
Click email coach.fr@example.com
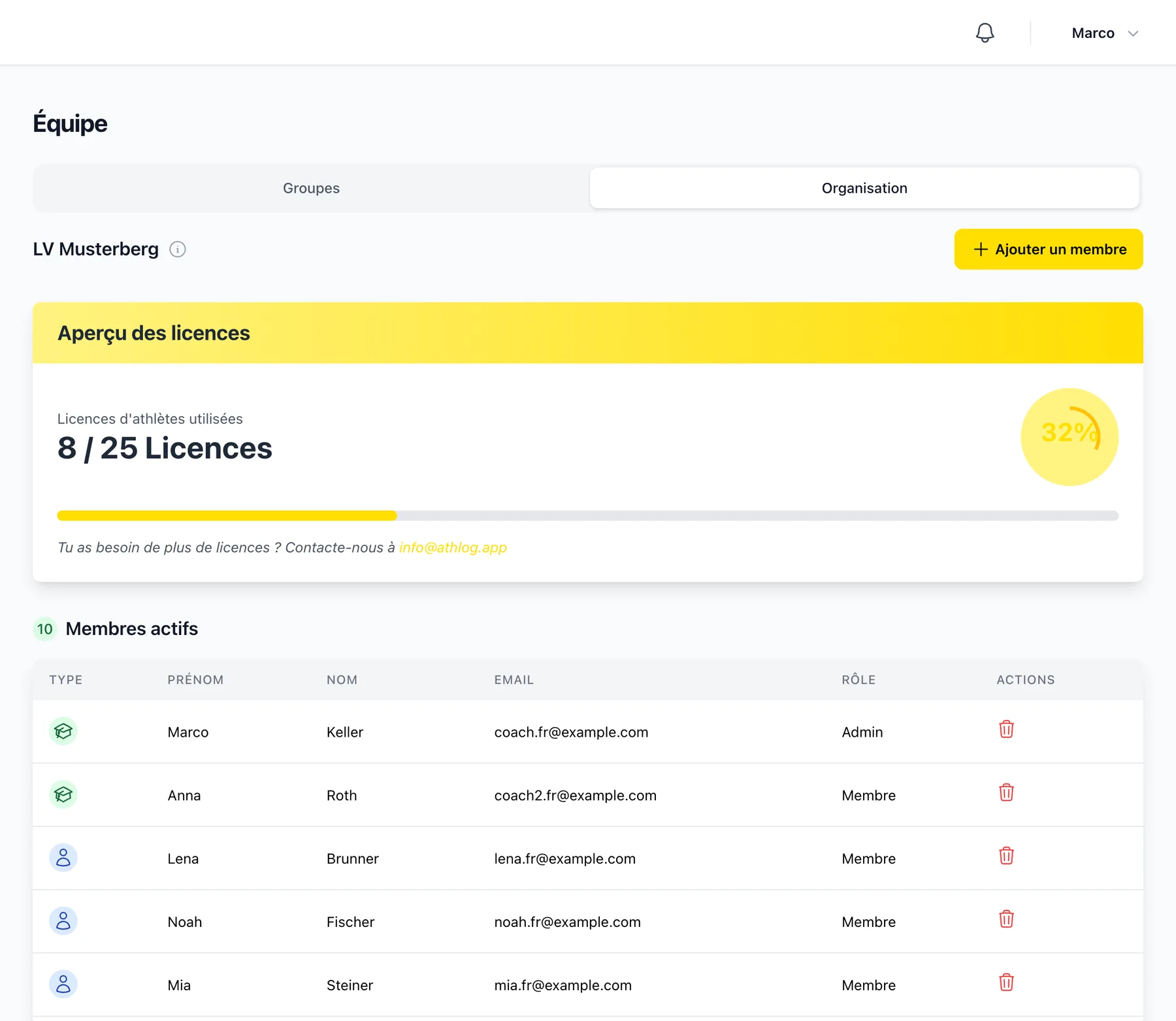click(x=571, y=732)
